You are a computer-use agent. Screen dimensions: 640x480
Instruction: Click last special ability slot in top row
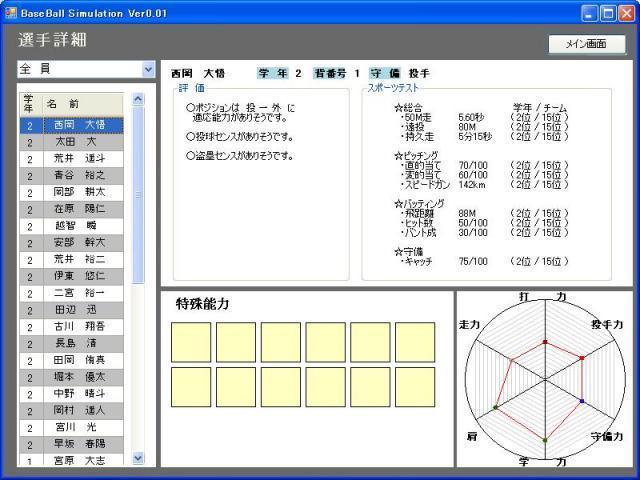point(415,342)
